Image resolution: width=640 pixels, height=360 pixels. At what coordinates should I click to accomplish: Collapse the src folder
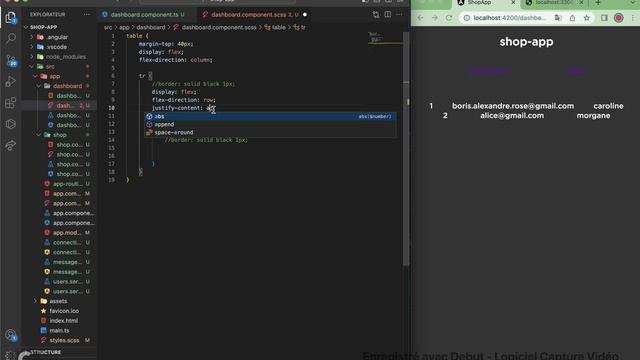32,67
